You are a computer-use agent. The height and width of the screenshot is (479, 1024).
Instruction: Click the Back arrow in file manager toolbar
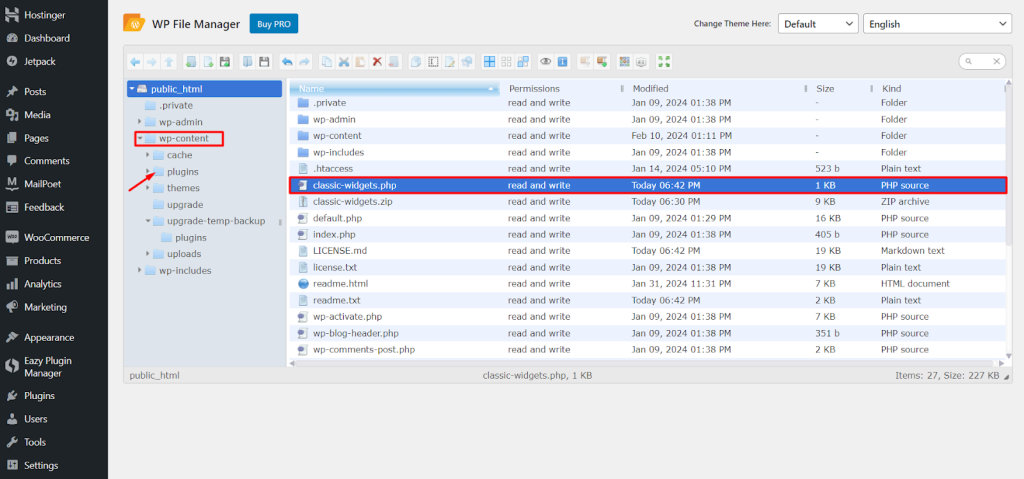pos(135,62)
